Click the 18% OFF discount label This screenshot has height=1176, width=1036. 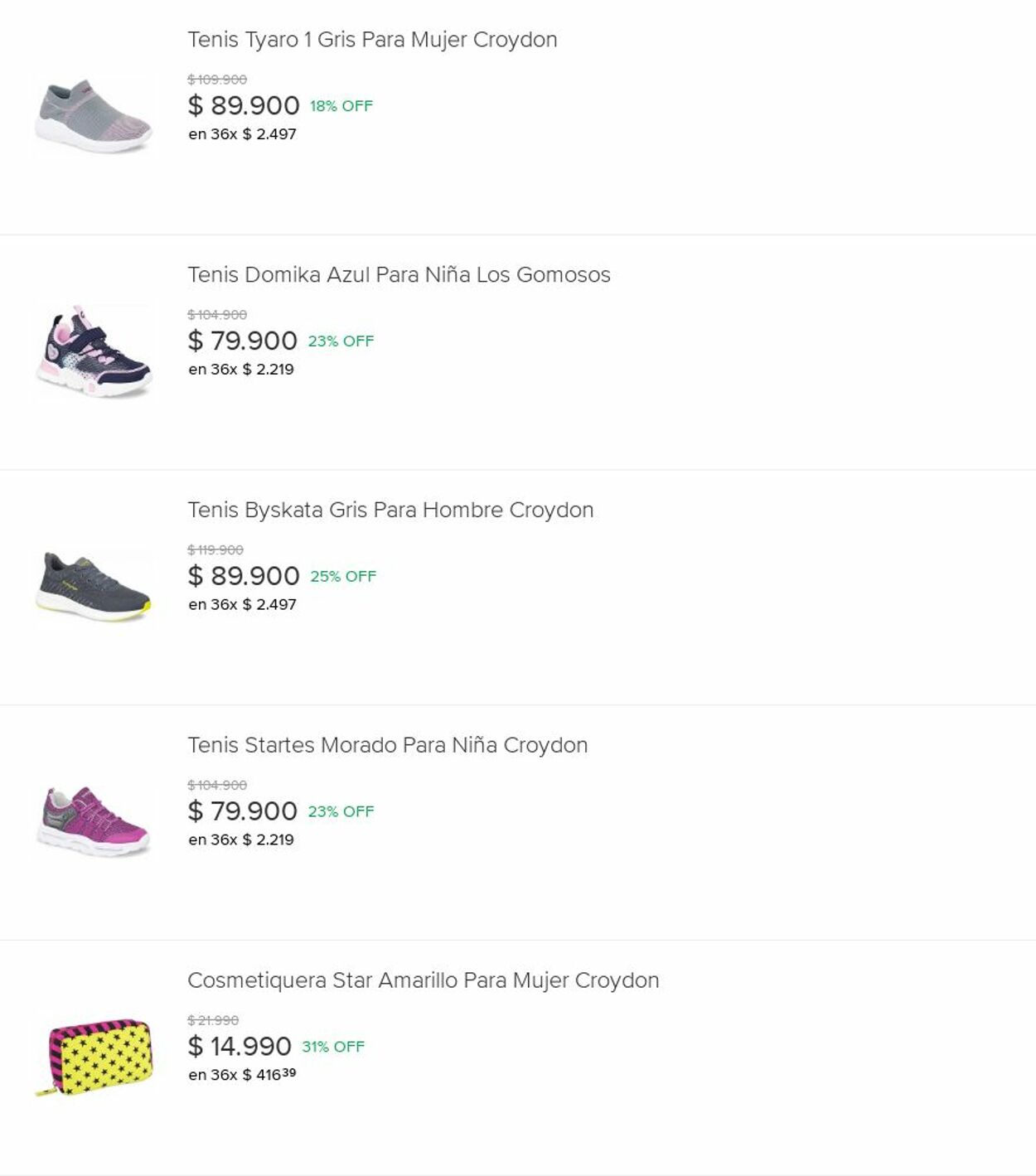tap(341, 106)
